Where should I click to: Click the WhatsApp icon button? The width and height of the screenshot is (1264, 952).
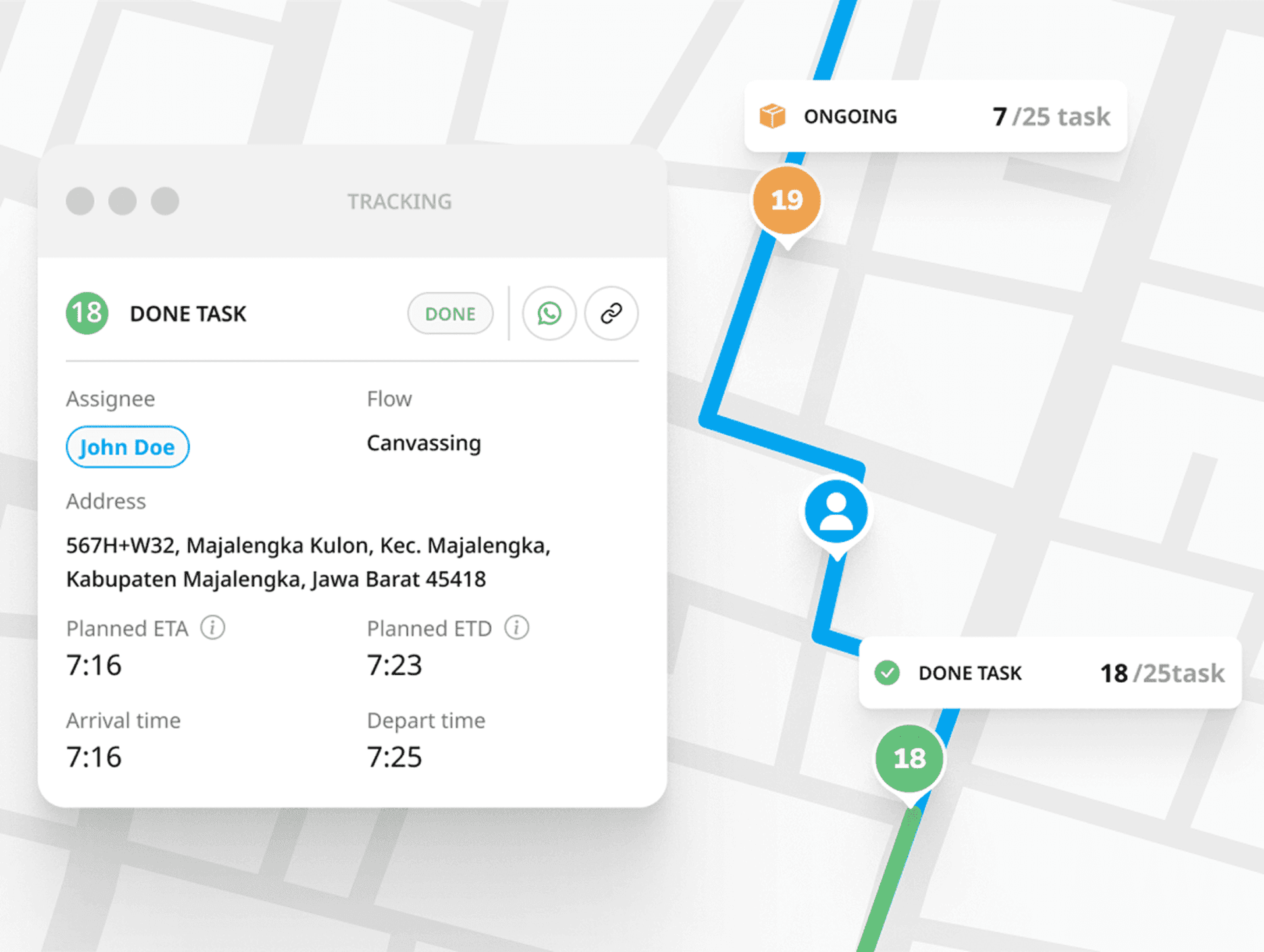(549, 313)
